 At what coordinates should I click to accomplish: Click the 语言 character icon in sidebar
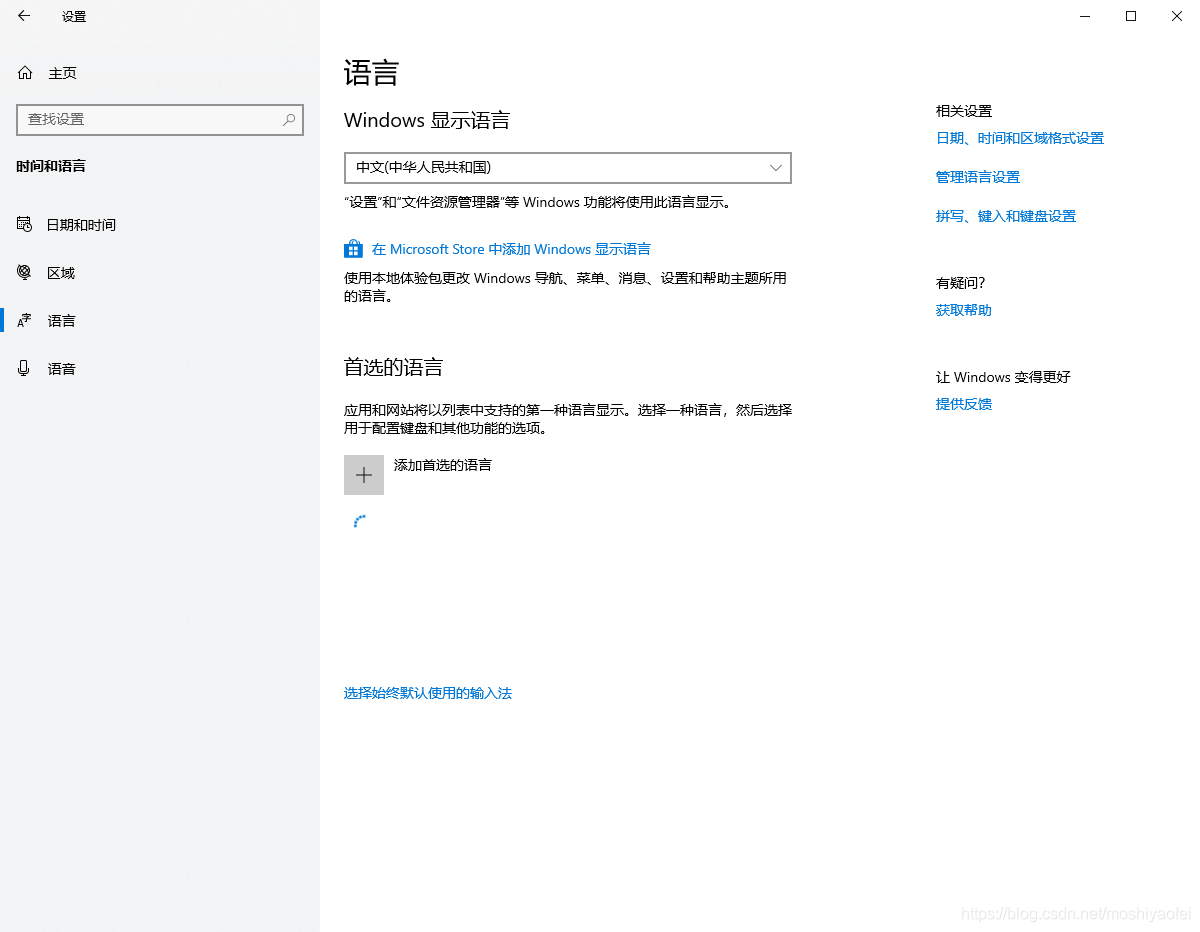coord(25,320)
